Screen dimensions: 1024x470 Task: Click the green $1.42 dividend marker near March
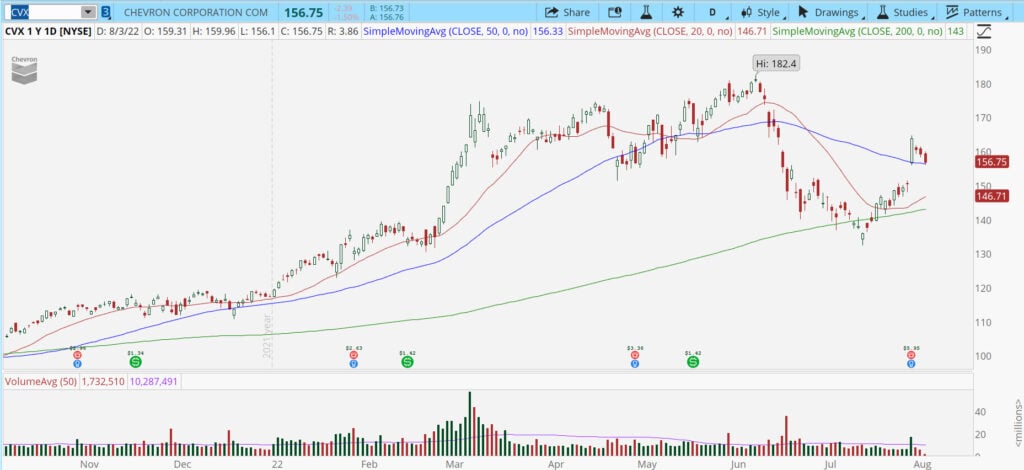point(408,360)
